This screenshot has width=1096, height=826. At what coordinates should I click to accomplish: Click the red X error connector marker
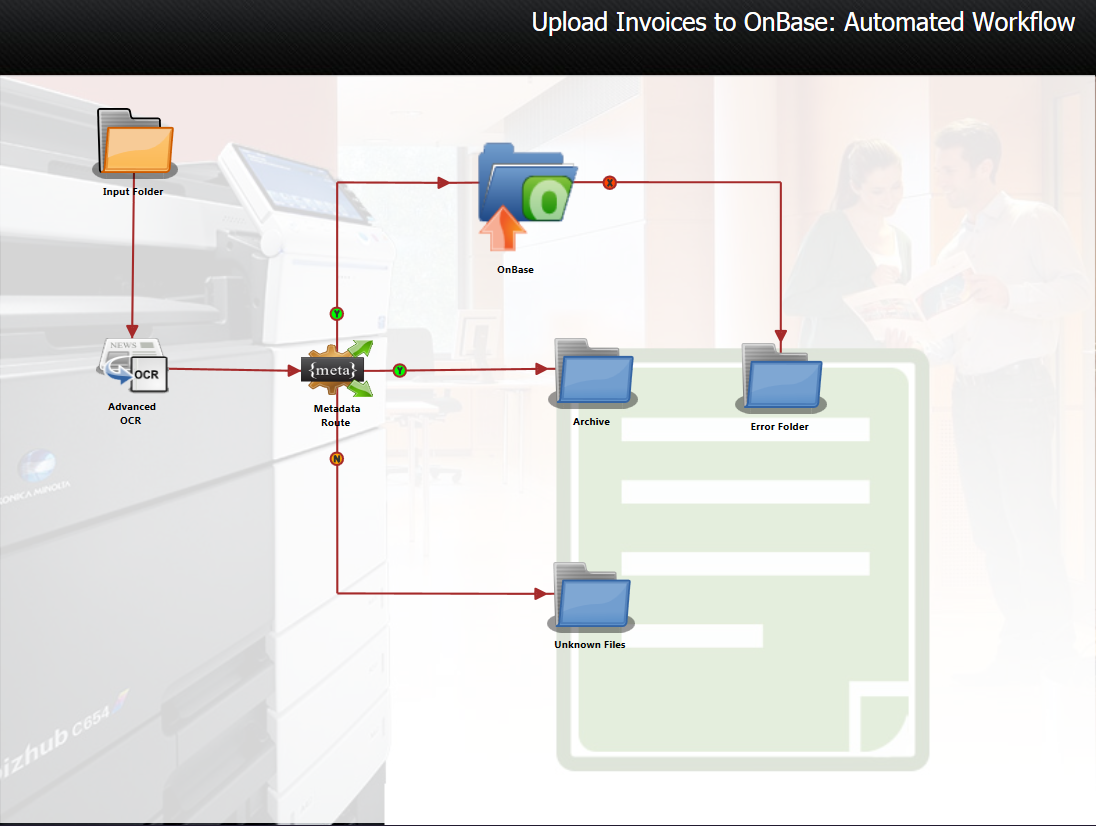click(x=610, y=182)
